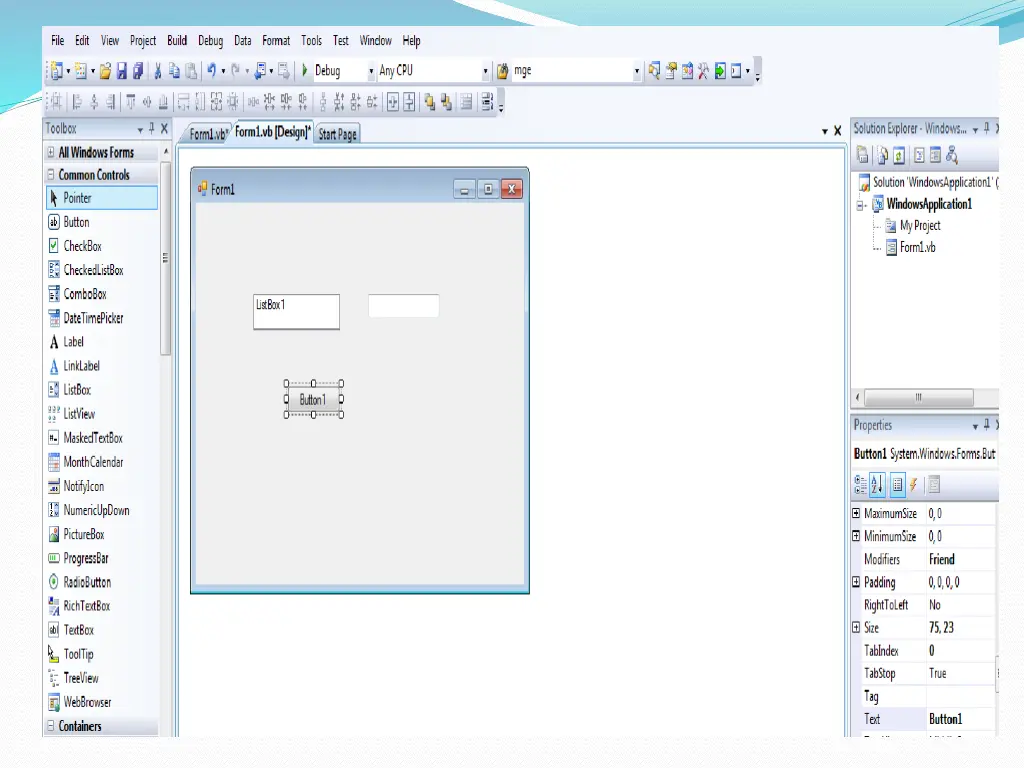Click the empty textbox on Form1
Image resolution: width=1024 pixels, height=768 pixels.
click(x=404, y=306)
